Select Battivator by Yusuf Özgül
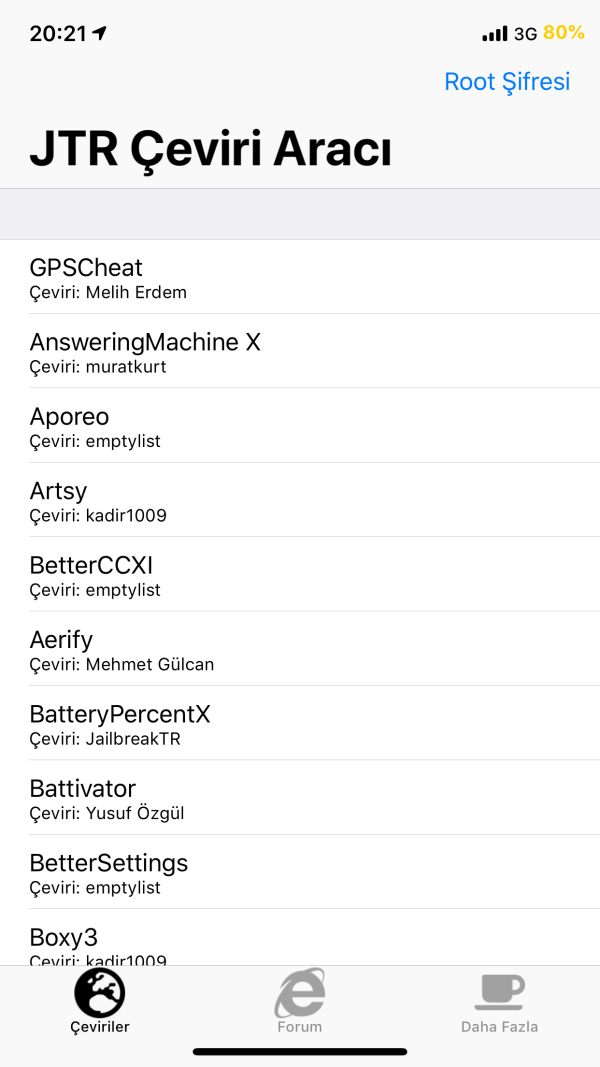This screenshot has height=1067, width=600. coord(300,798)
